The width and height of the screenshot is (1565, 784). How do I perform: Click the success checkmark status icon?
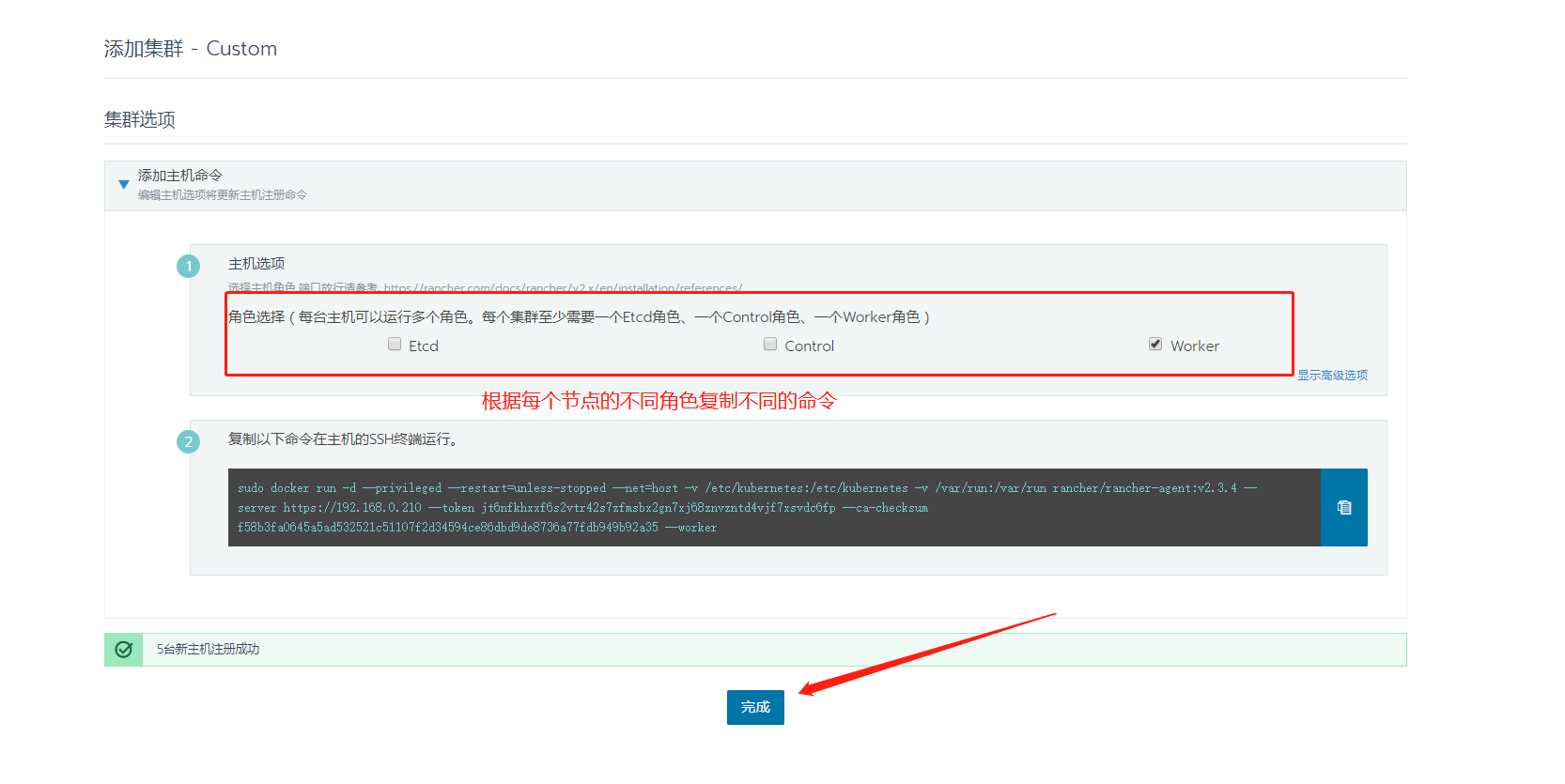123,649
